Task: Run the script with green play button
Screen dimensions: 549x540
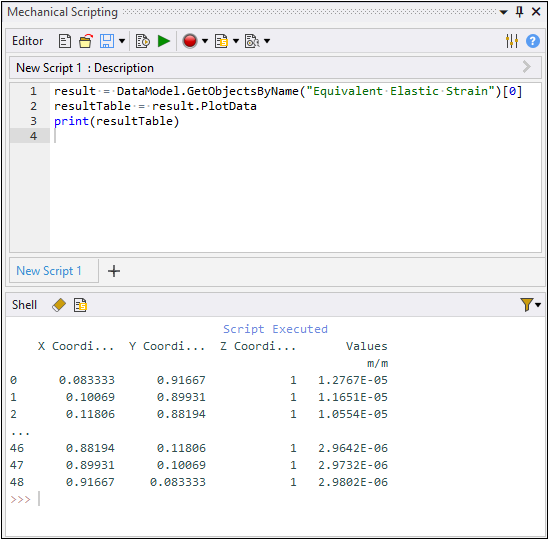Action: tap(164, 41)
